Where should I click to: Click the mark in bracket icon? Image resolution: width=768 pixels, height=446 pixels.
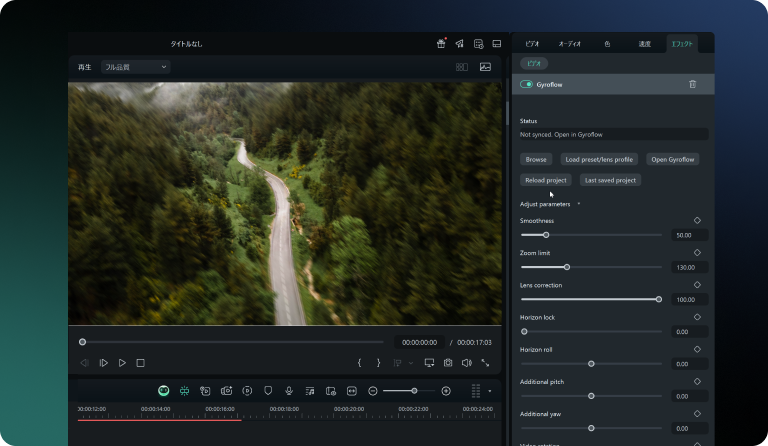pos(360,363)
